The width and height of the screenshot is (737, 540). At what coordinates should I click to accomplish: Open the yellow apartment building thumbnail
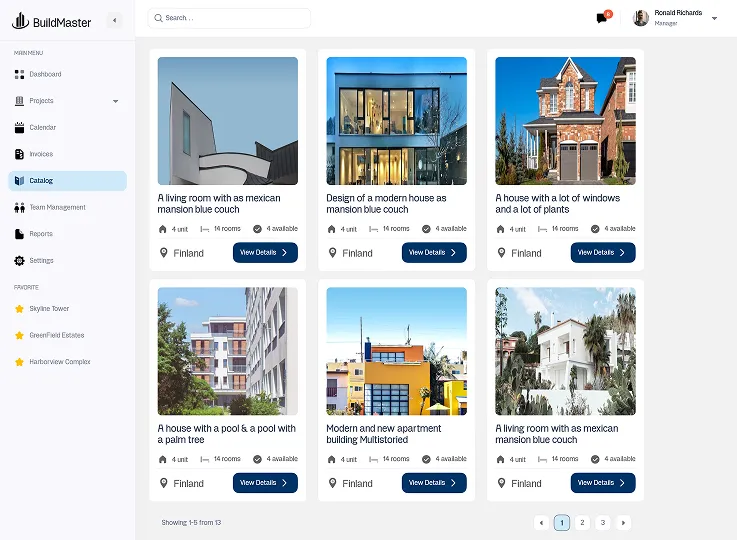397,351
